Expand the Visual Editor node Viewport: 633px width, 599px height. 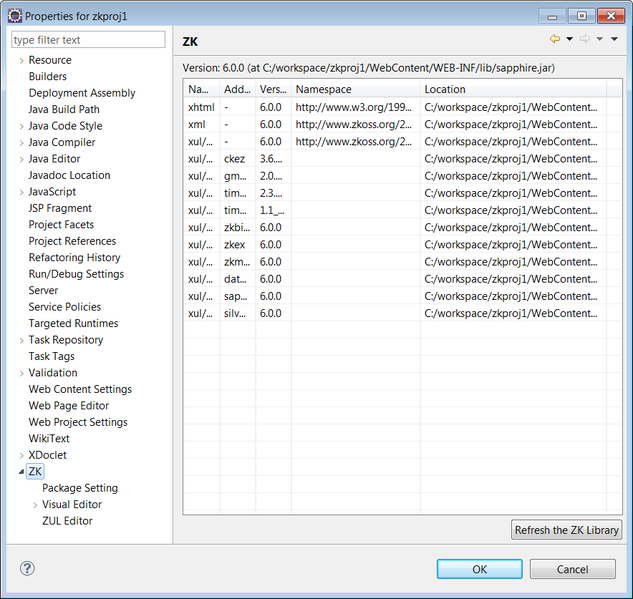tap(35, 505)
